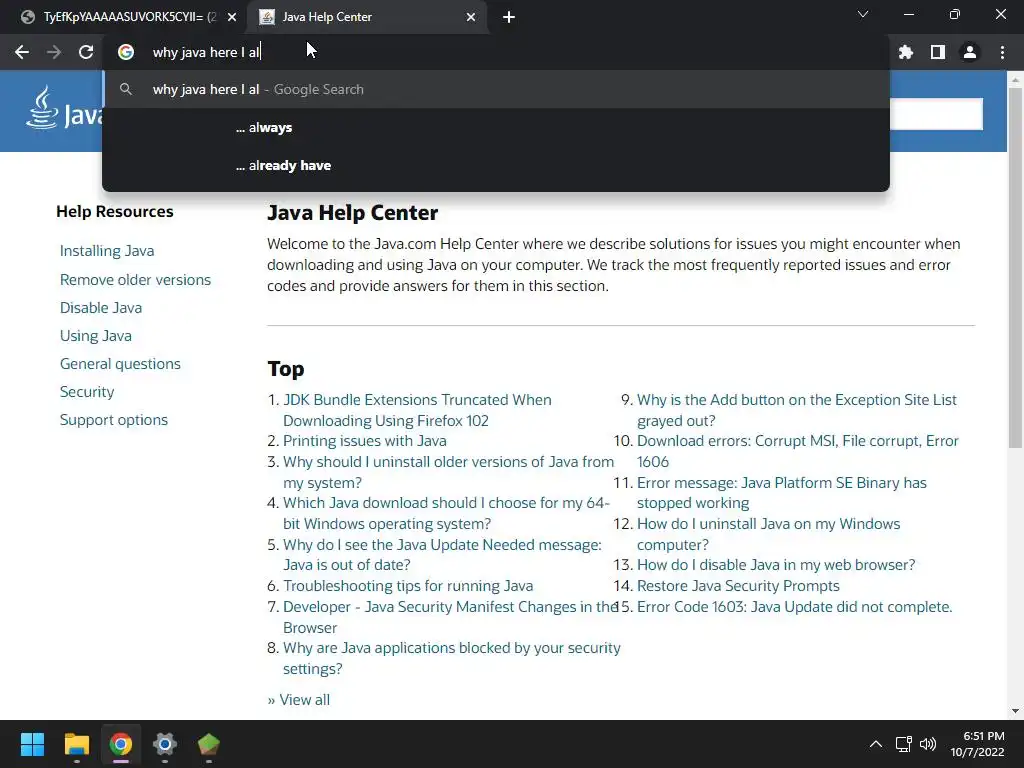
Task: Click the 'Java Help Center' page heading
Action: coord(353,213)
